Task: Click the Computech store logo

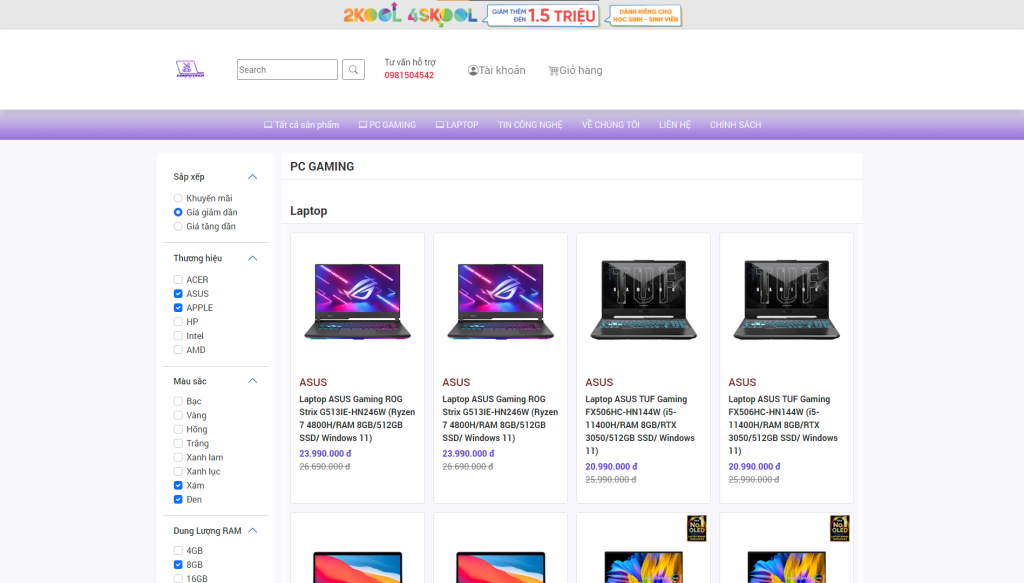Action: point(190,69)
